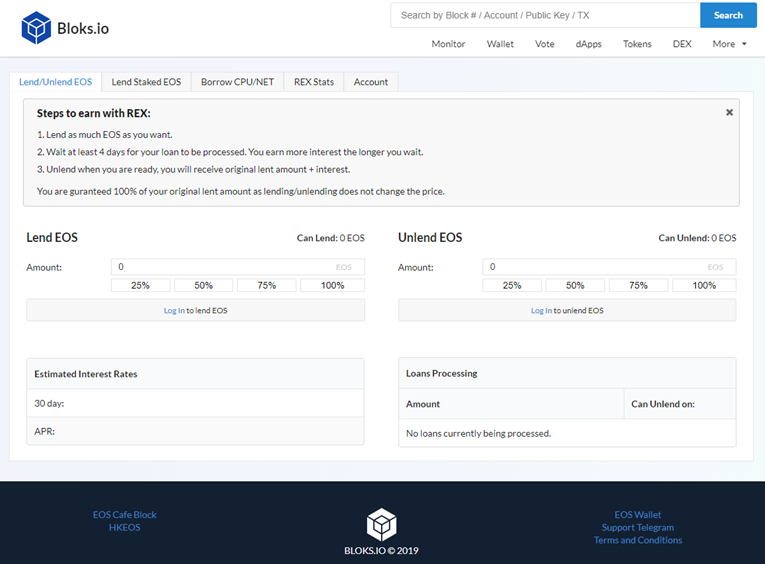
Task: Open the Wallet menu item
Action: (x=500, y=44)
